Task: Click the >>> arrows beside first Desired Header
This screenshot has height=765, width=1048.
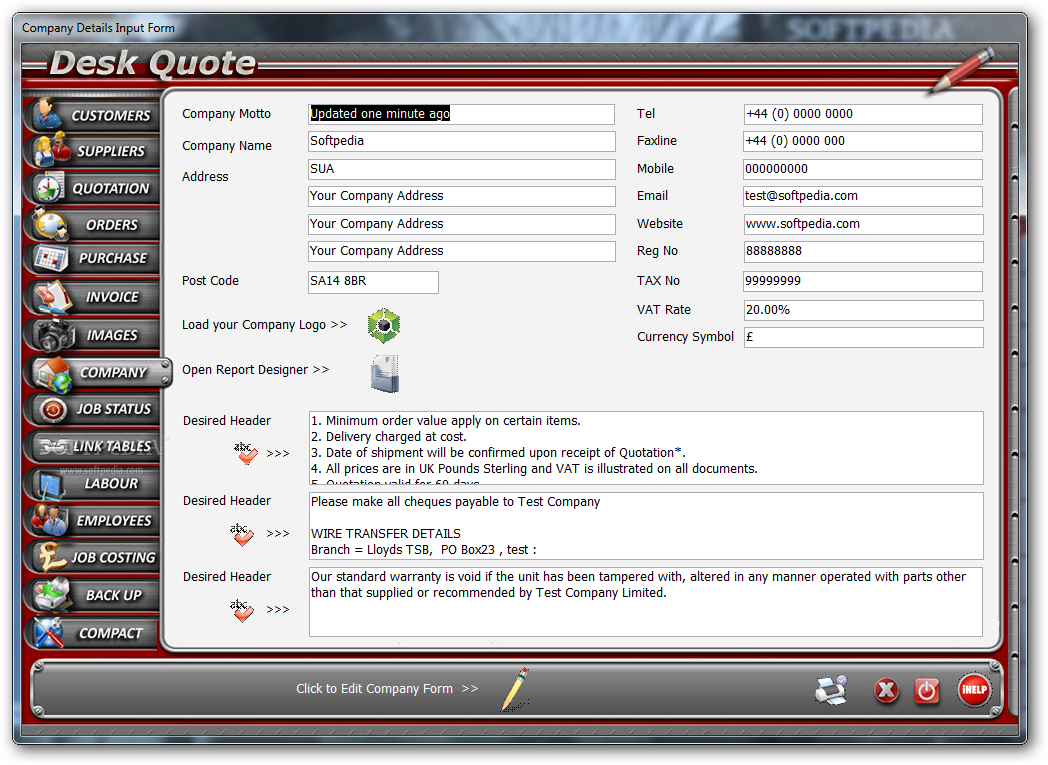Action: 278,454
